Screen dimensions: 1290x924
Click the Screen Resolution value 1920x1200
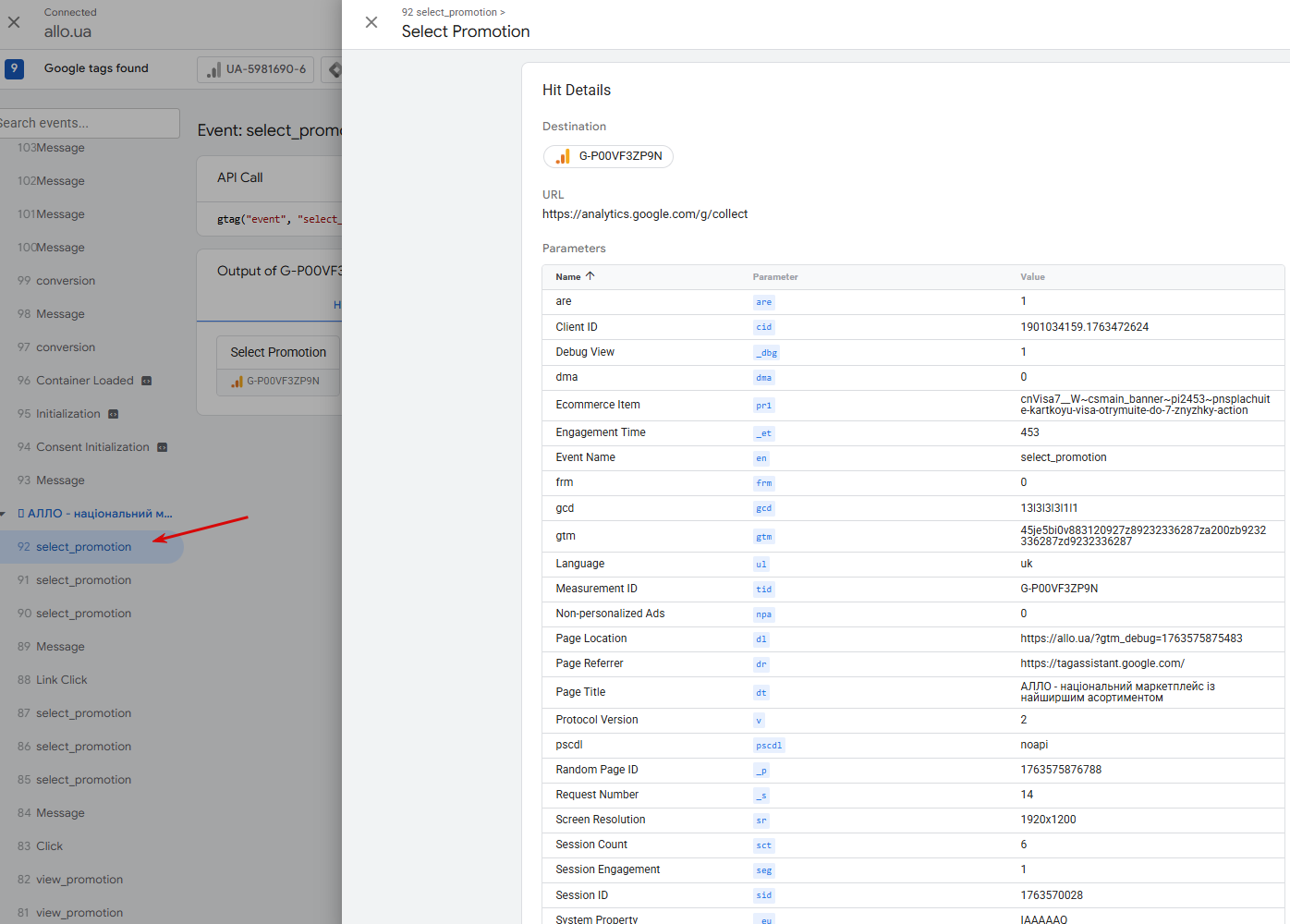pyautogui.click(x=1048, y=820)
